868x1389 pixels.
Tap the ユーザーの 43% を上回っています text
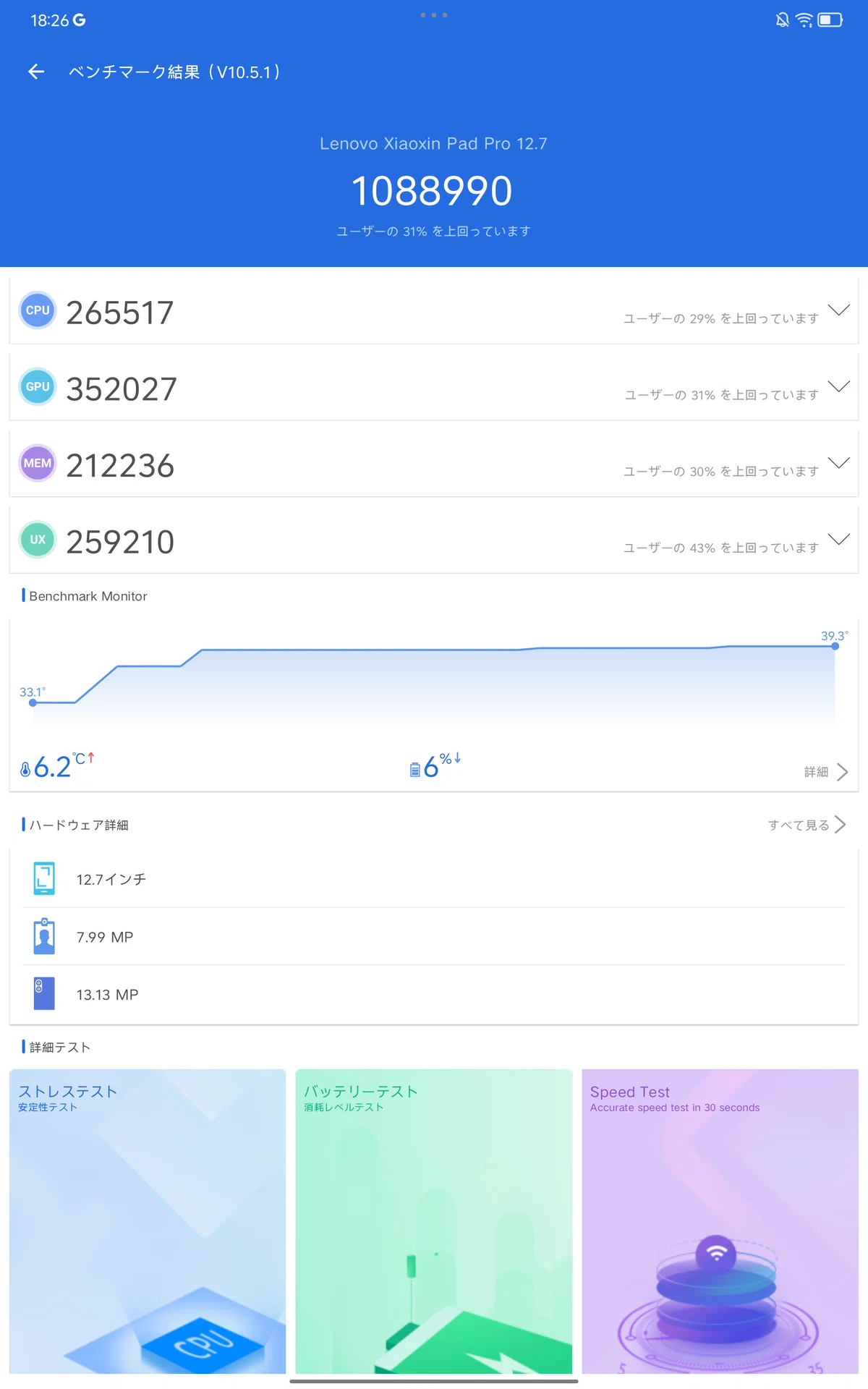pos(721,548)
